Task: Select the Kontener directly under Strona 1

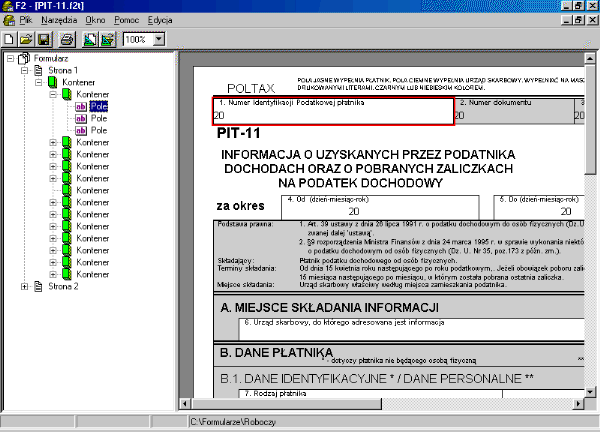Action: pyautogui.click(x=78, y=82)
